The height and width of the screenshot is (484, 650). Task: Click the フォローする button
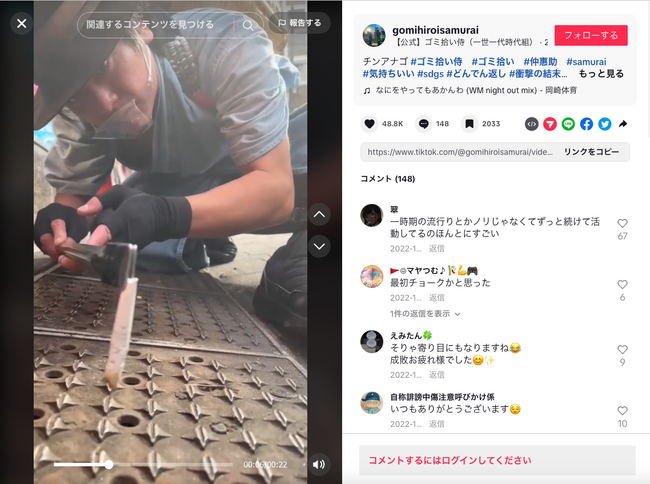click(591, 36)
